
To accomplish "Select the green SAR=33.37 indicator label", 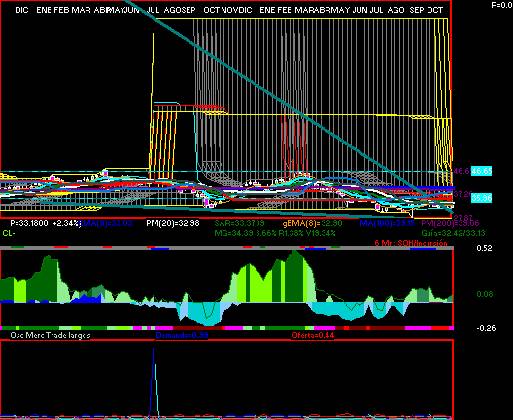I will coord(240,223).
